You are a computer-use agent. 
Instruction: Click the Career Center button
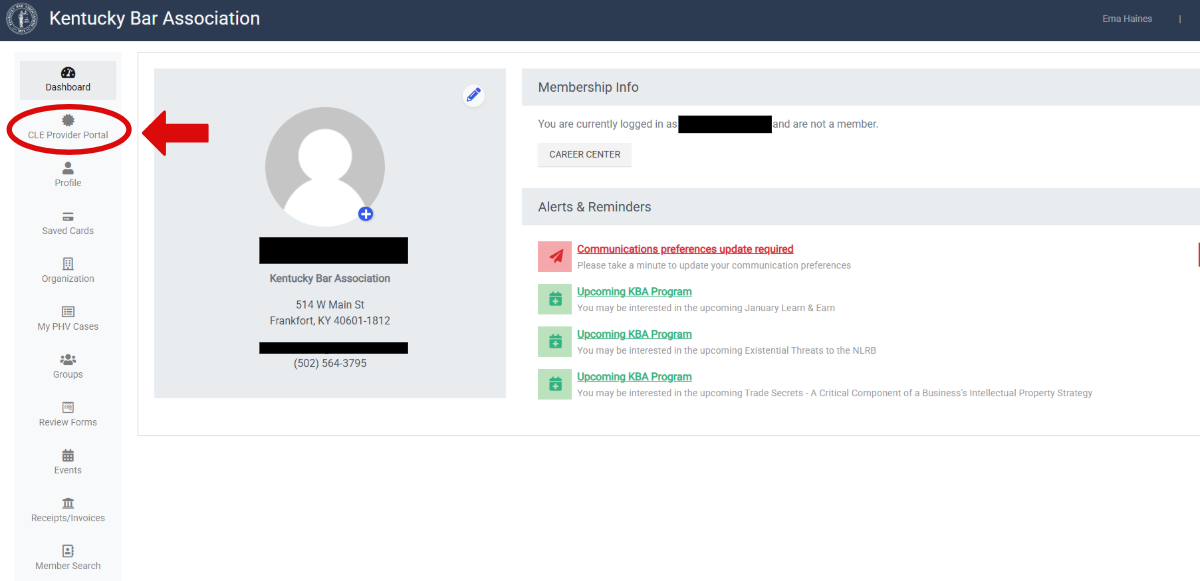coord(584,155)
